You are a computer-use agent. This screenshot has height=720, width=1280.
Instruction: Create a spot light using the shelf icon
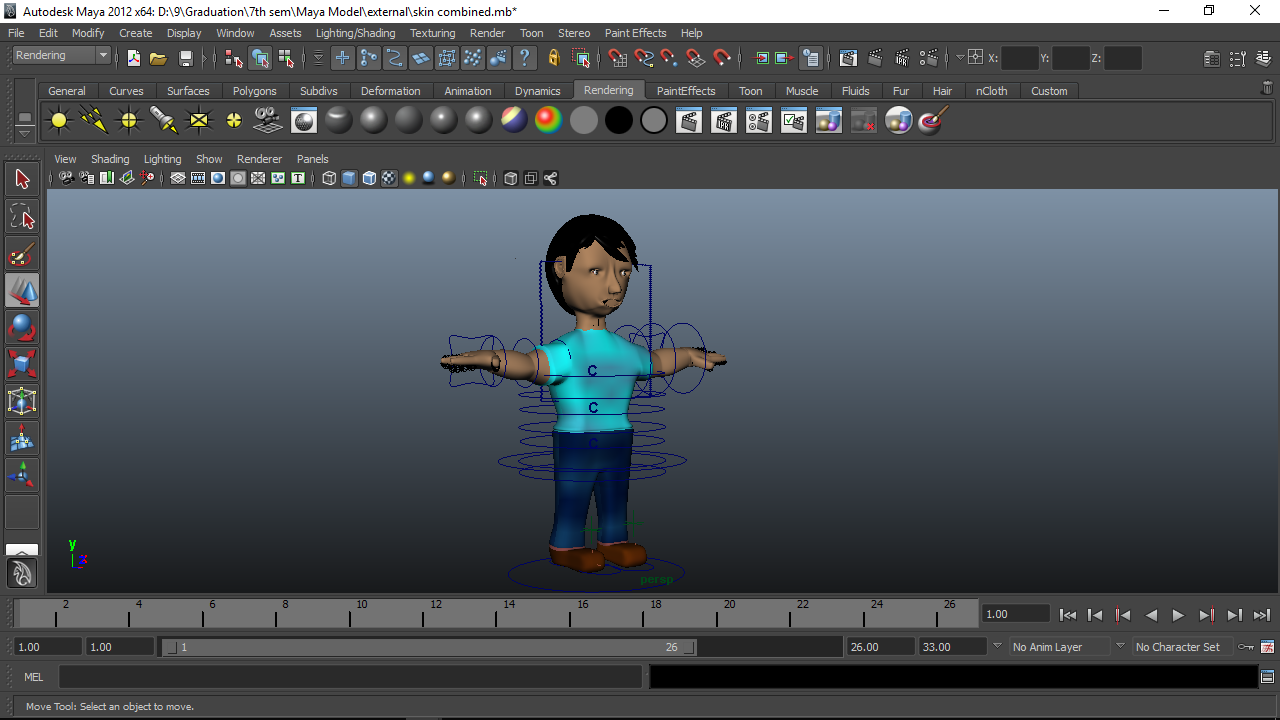(164, 120)
